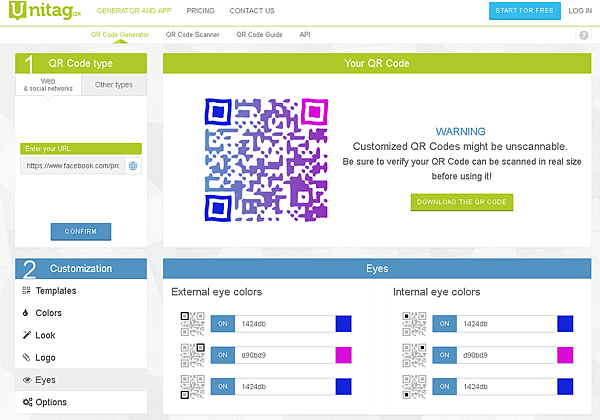
Task: Click the Confirm button
Action: tap(81, 231)
